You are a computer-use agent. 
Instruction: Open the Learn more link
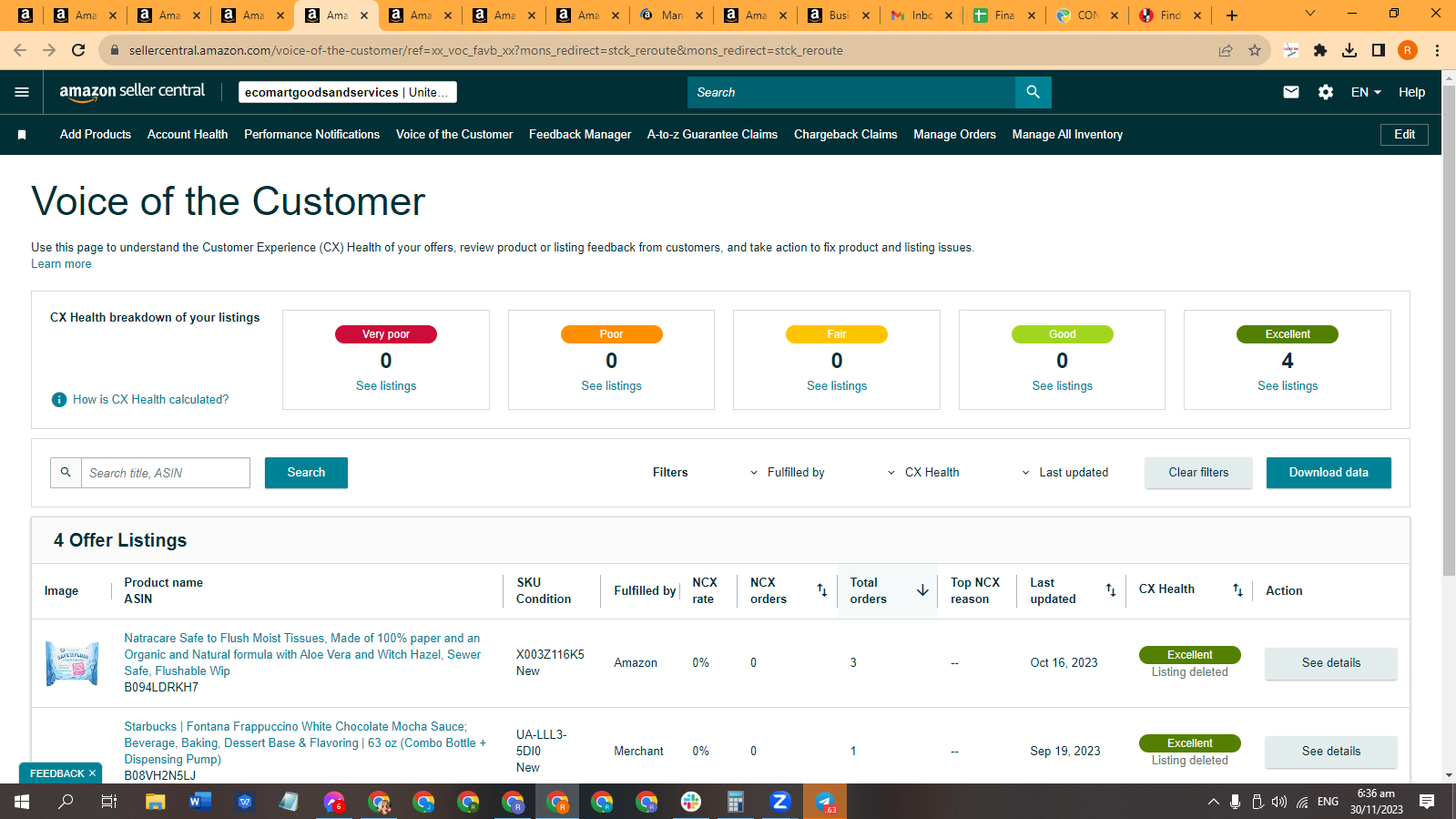click(61, 264)
